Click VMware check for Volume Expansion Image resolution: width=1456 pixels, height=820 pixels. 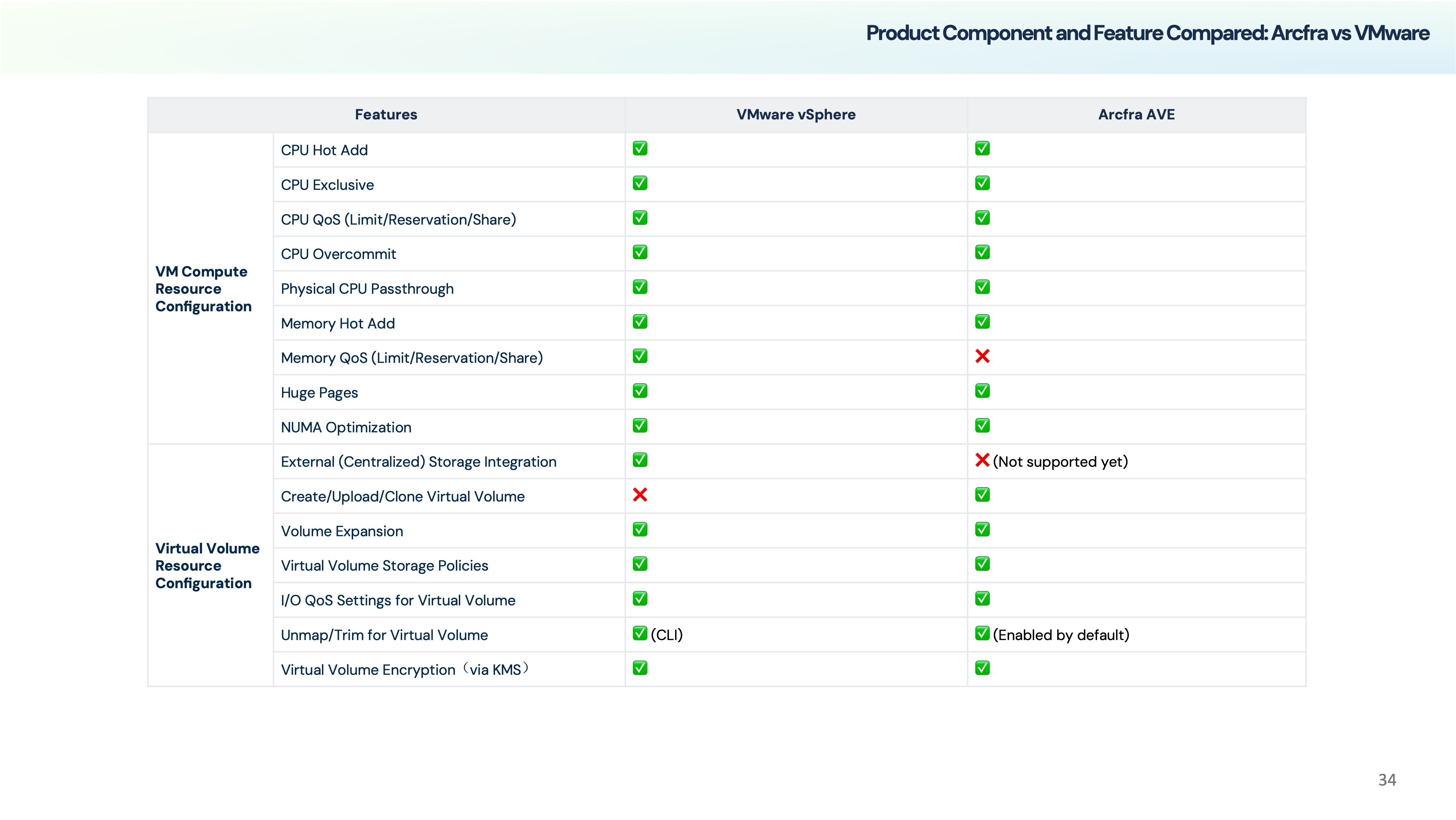(x=640, y=529)
